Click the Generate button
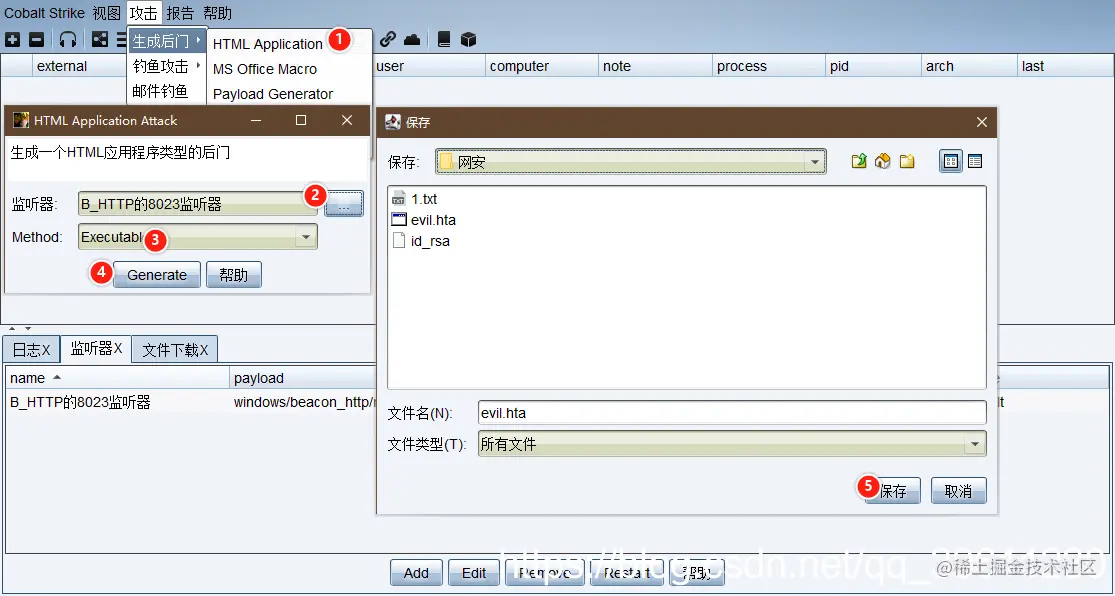 pyautogui.click(x=156, y=274)
